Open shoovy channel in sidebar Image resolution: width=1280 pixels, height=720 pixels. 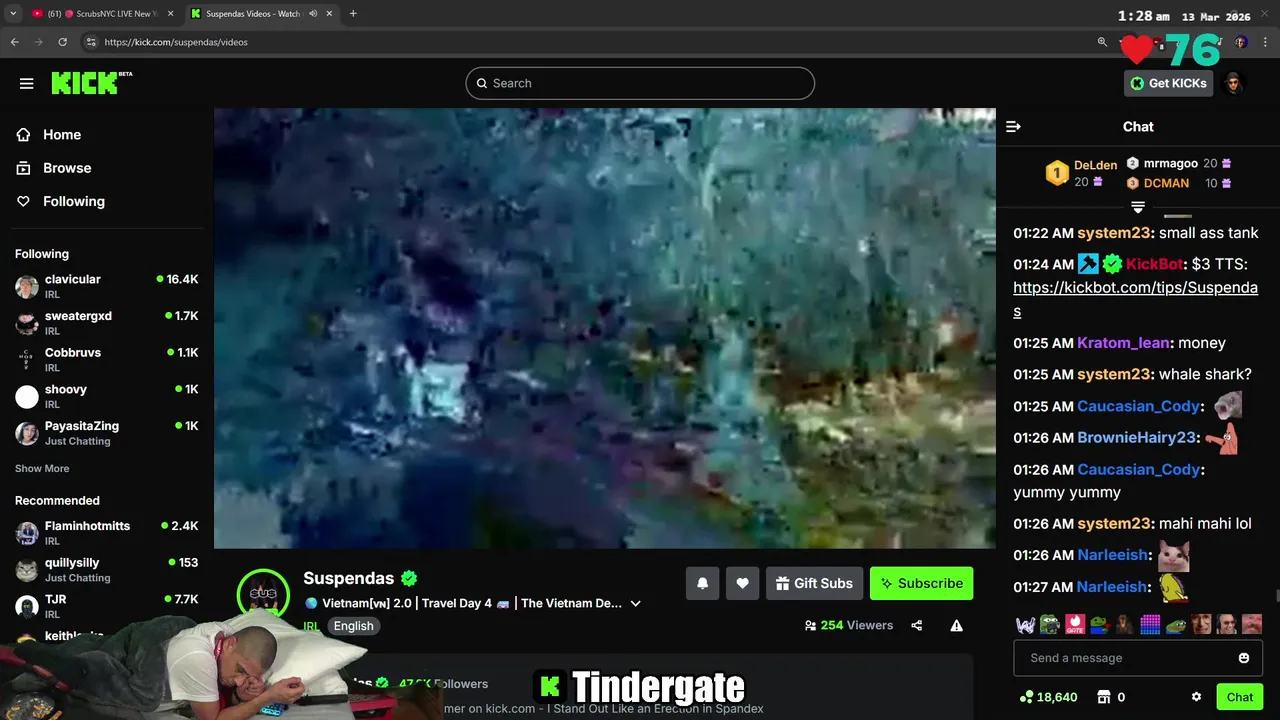coord(106,396)
